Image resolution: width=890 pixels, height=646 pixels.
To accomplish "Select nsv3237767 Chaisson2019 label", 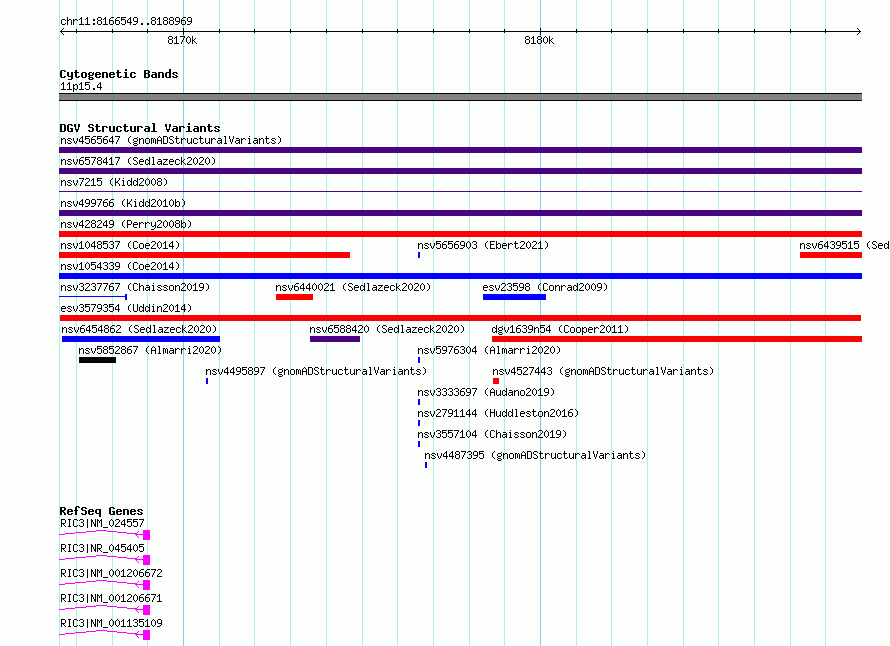I will (x=135, y=287).
